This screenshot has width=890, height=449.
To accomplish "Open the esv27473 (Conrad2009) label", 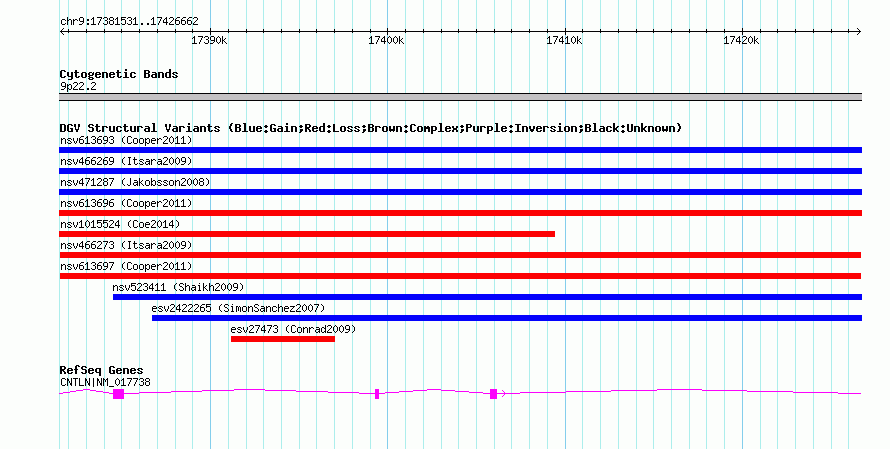I will [293, 329].
